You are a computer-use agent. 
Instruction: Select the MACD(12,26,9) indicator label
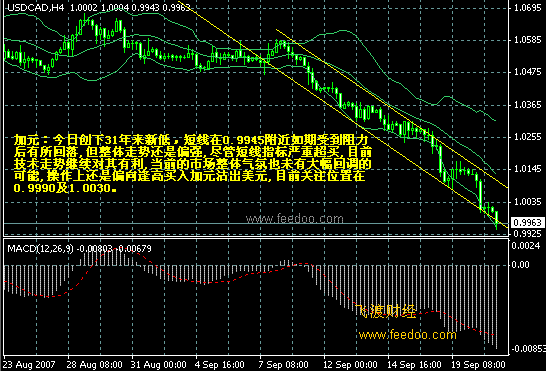40,249
